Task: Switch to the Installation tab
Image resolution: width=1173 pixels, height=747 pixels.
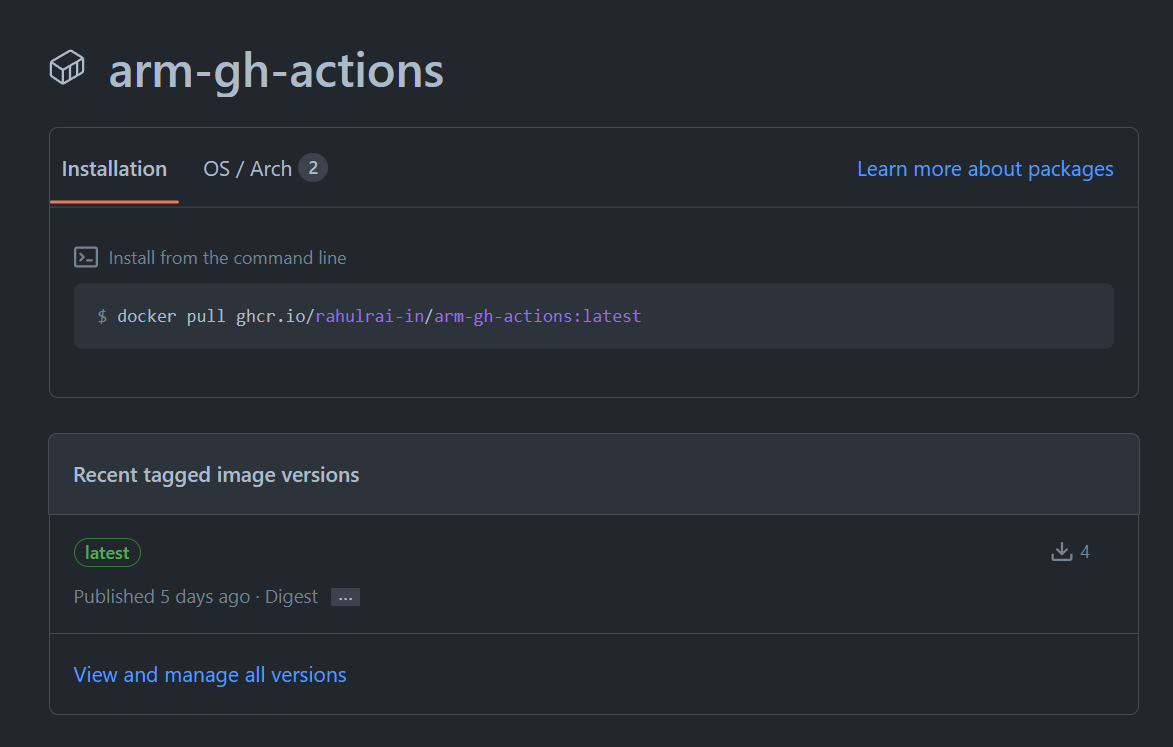Action: (114, 169)
